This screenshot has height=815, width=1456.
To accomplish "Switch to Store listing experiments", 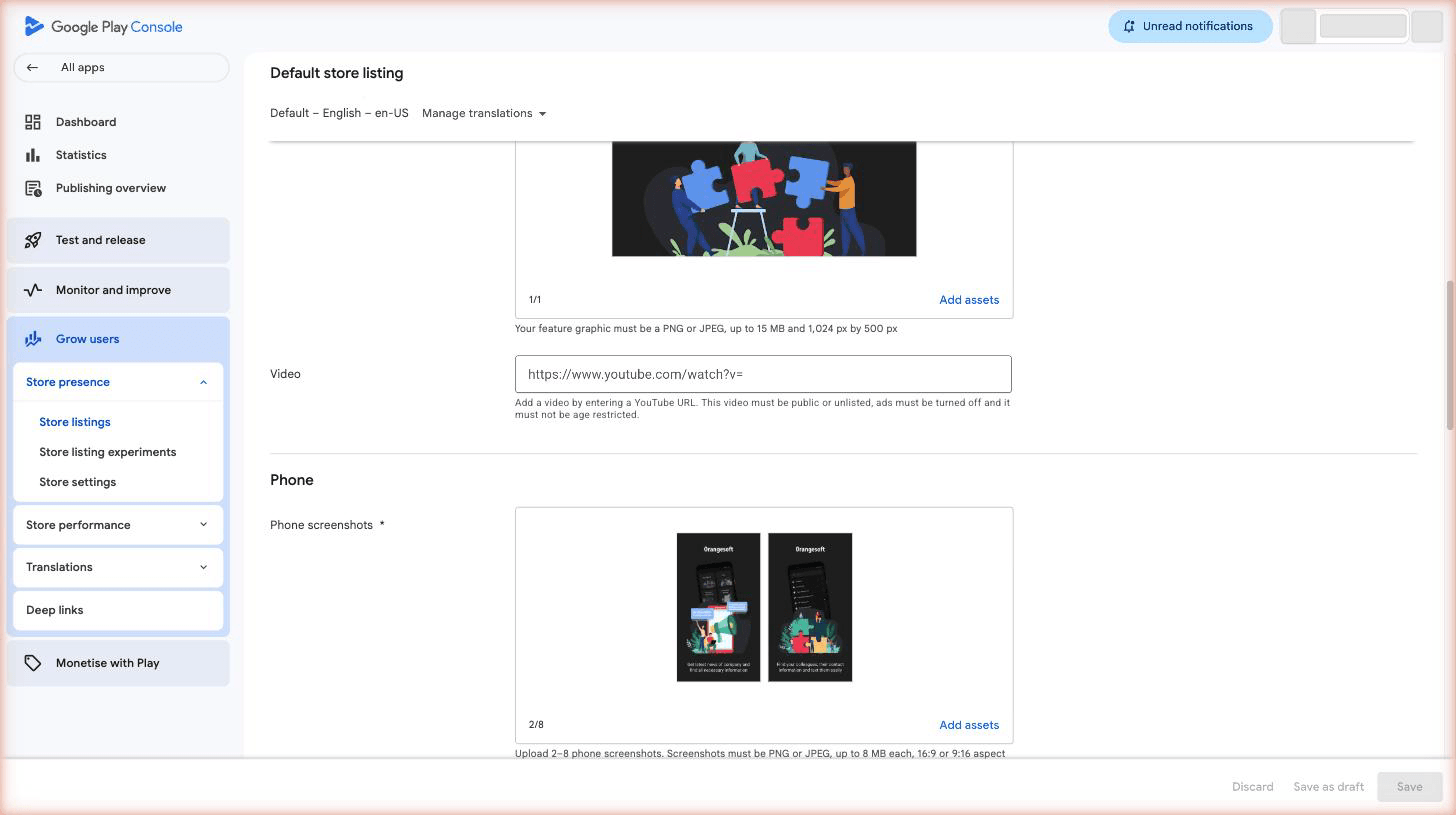I will [x=107, y=451].
